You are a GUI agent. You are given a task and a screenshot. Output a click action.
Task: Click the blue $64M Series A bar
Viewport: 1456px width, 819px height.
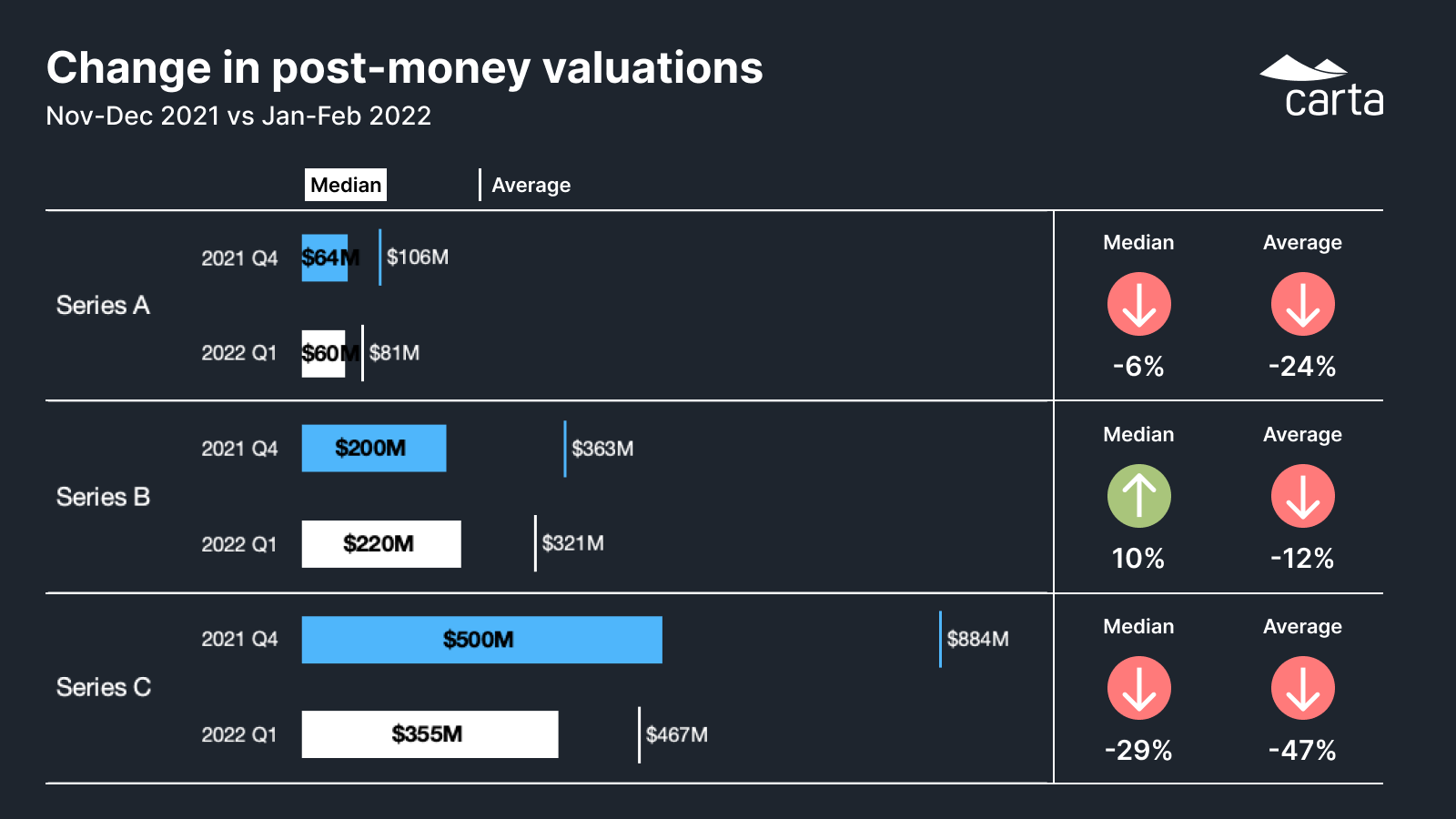[x=324, y=258]
